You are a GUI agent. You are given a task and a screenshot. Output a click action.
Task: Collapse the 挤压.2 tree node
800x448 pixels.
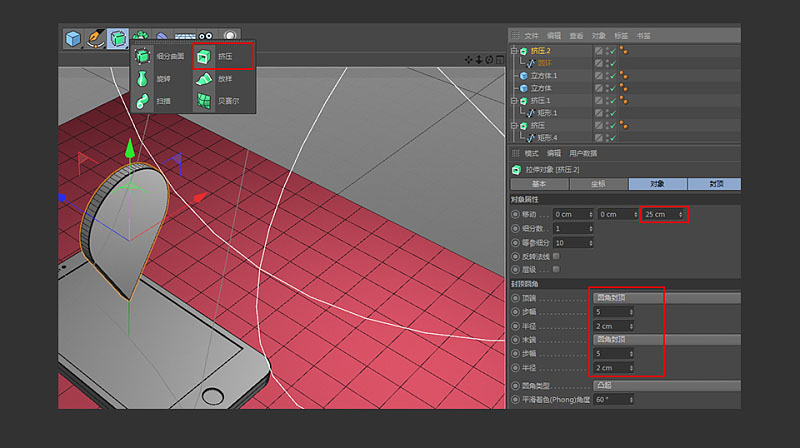pyautogui.click(x=514, y=51)
